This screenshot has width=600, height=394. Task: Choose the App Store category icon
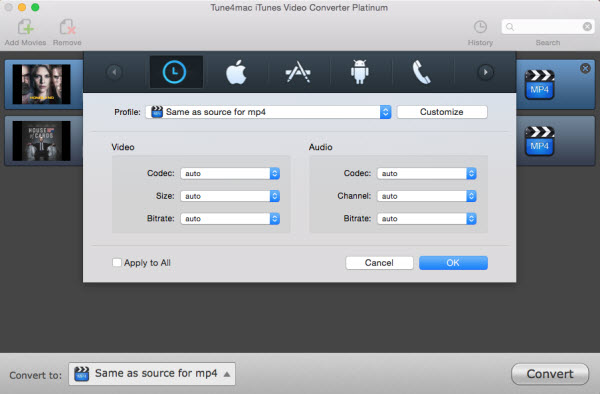coord(298,72)
